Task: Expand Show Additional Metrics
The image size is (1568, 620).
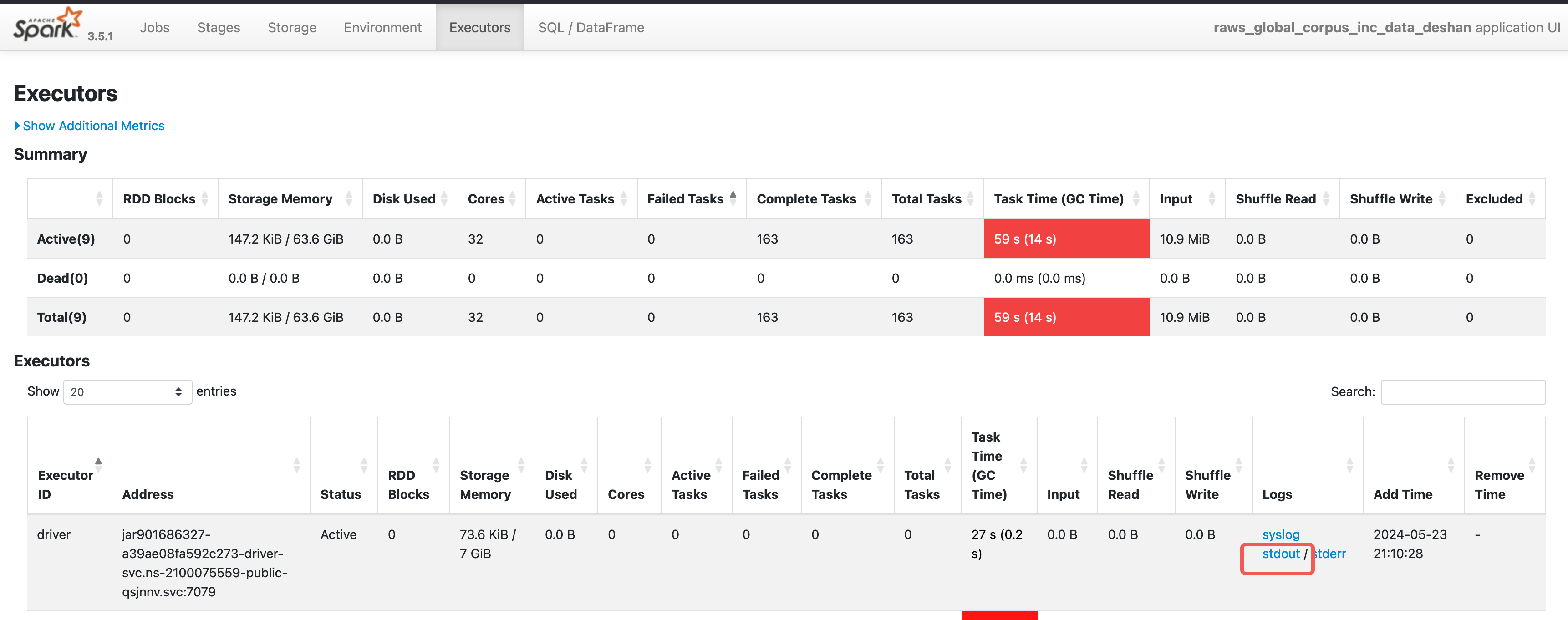Action: point(90,125)
